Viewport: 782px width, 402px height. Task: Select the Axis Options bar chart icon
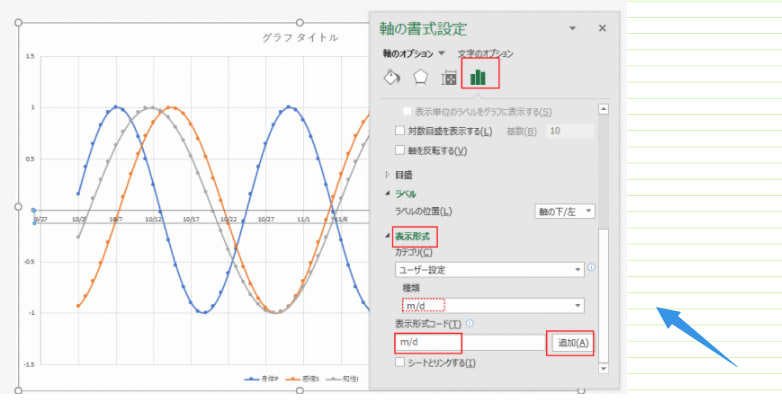point(478,76)
